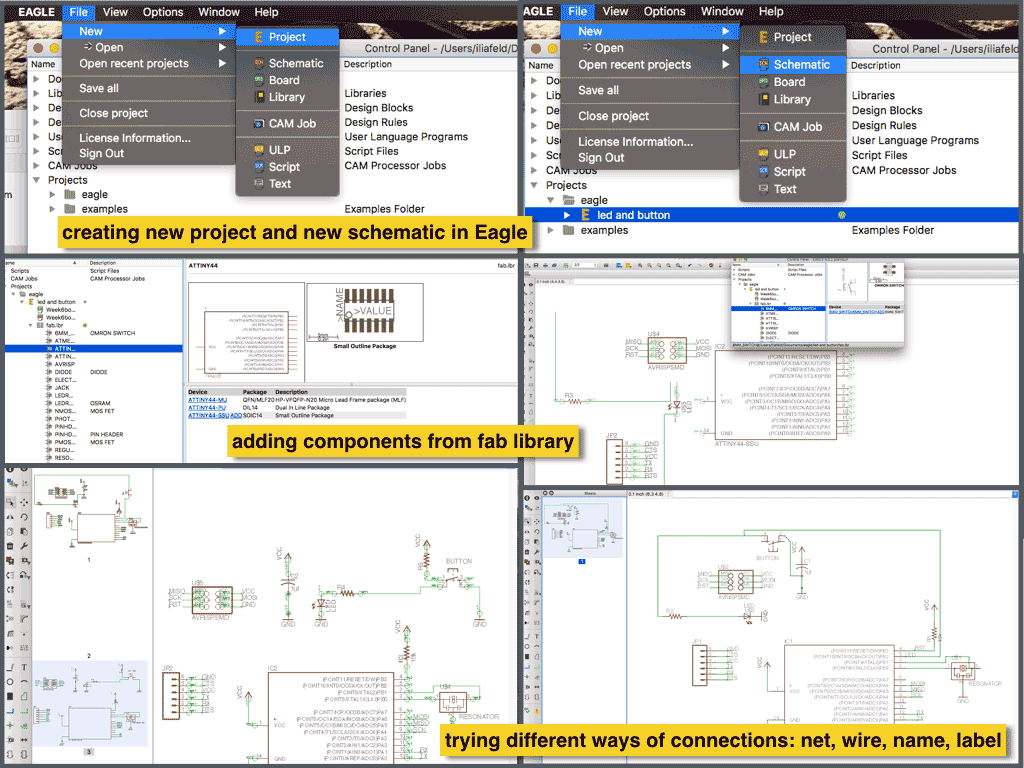Click Description column header in top-right Control Panel
This screenshot has width=1024, height=768.
click(876, 65)
